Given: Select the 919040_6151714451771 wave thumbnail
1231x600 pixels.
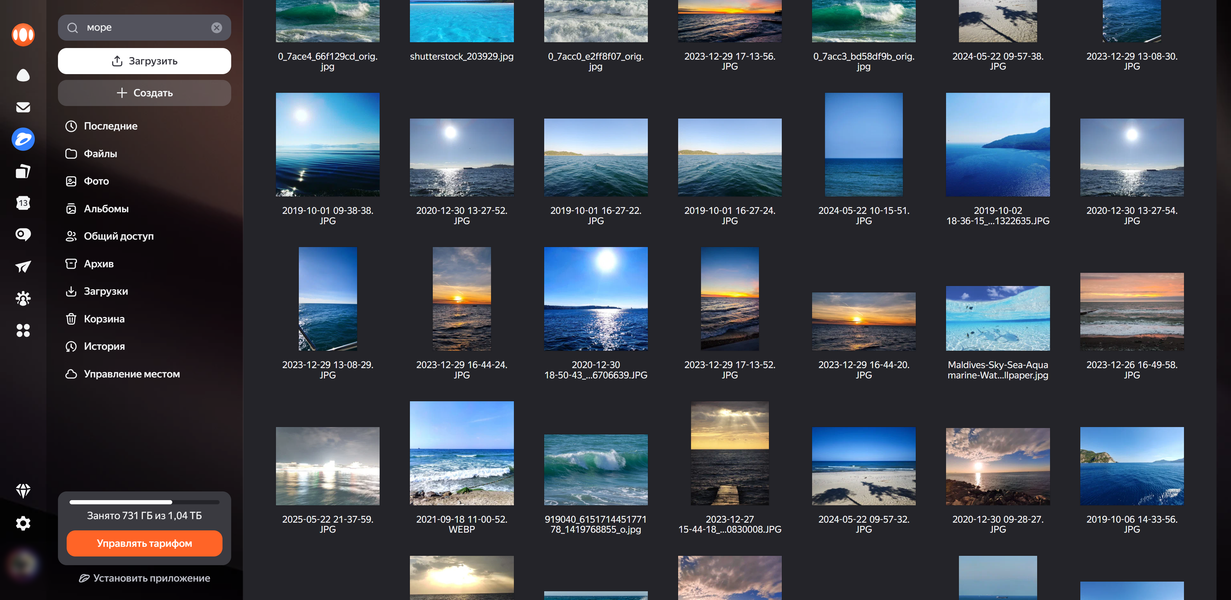Looking at the screenshot, I should click(x=595, y=470).
